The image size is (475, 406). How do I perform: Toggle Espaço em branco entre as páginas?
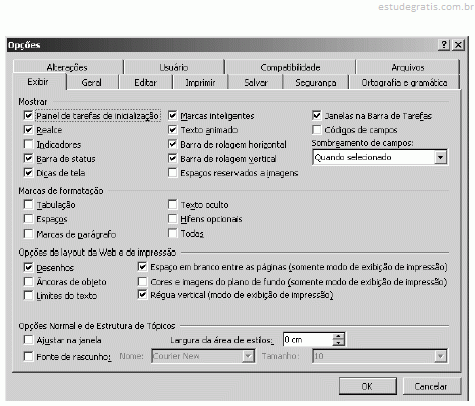pos(142,267)
